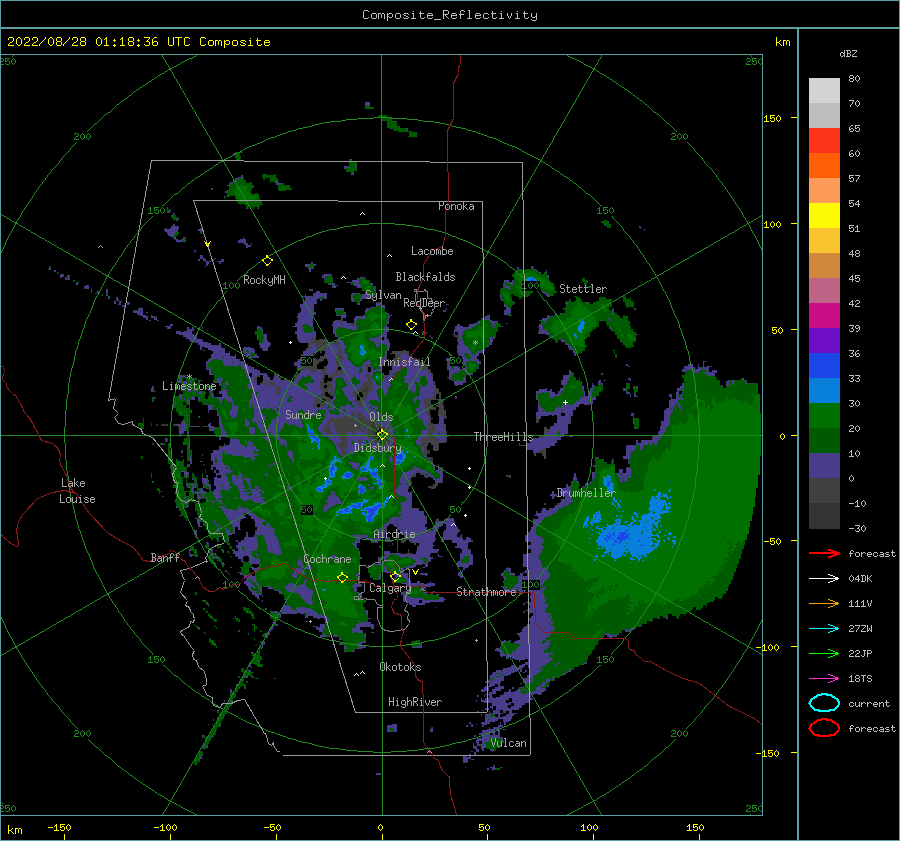Viewport: 900px width, 841px height.
Task: Click the ThreeHills city label
Action: pos(503,437)
